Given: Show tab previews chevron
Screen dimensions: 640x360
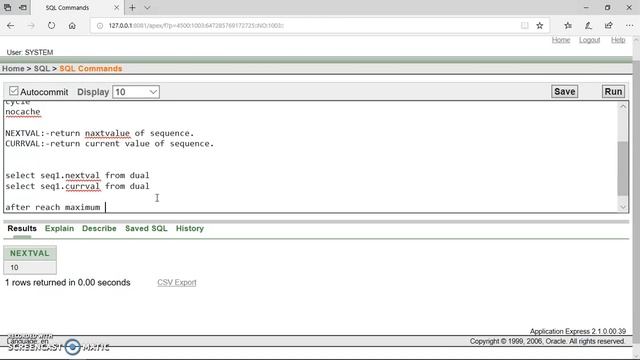Looking at the screenshot, I should [147, 8].
